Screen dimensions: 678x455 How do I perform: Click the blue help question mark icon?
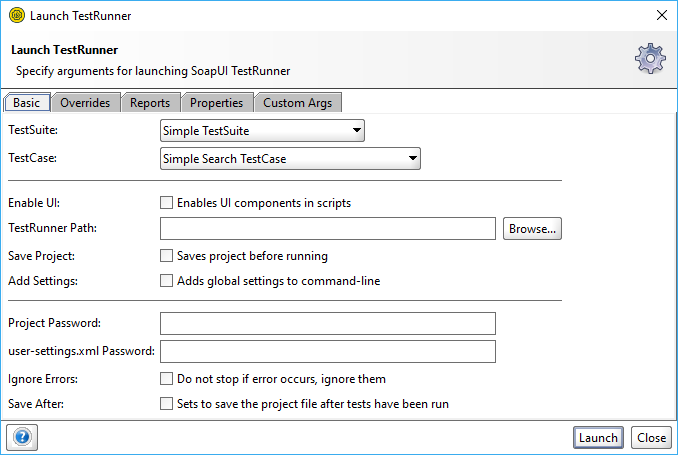tap(22, 437)
